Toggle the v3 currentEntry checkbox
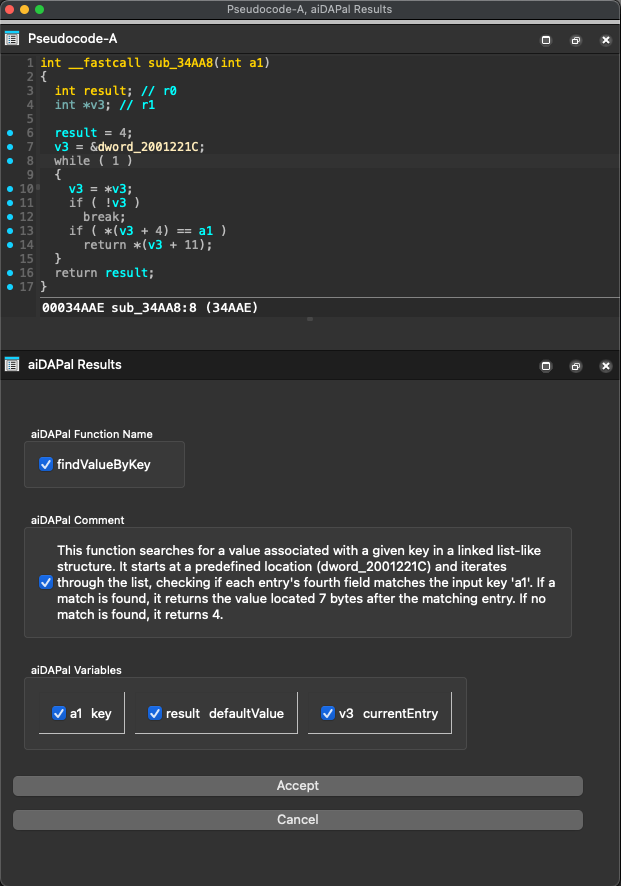The image size is (621, 886). click(x=328, y=713)
